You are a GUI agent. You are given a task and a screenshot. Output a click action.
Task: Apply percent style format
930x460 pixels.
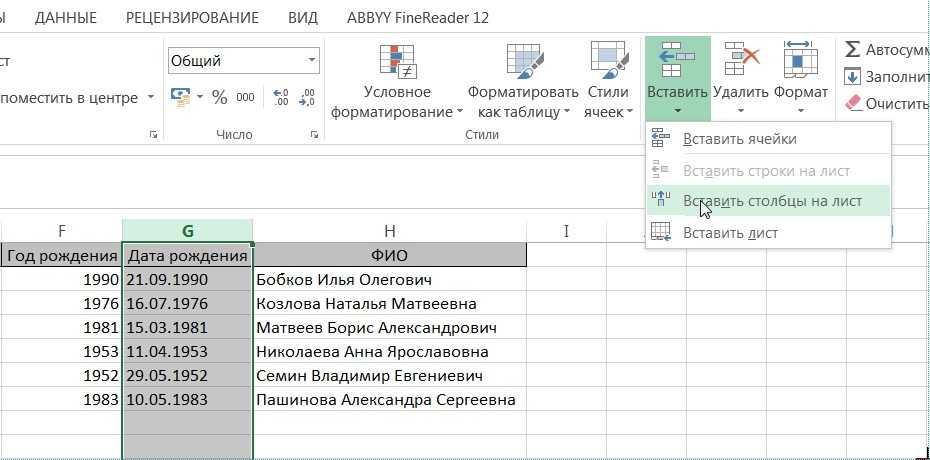pyautogui.click(x=219, y=97)
